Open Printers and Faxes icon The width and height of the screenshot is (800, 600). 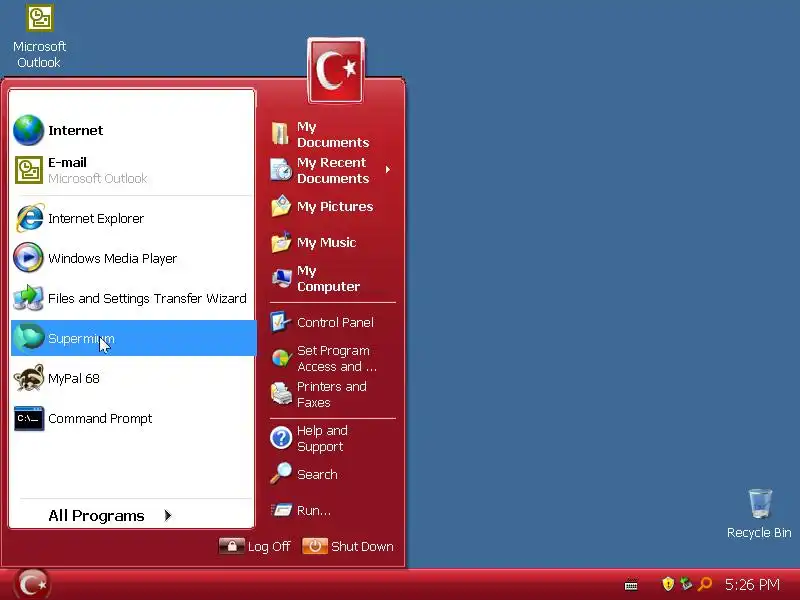tap(281, 394)
